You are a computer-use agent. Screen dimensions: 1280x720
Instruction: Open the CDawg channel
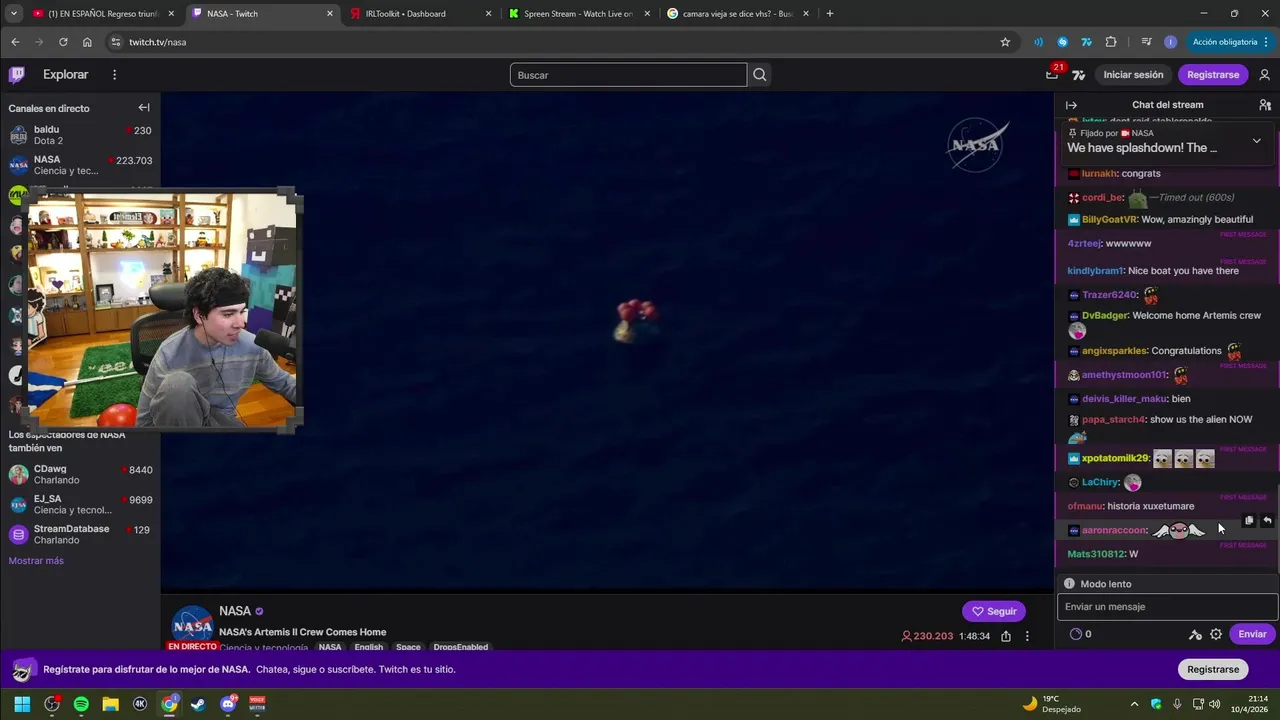80,475
